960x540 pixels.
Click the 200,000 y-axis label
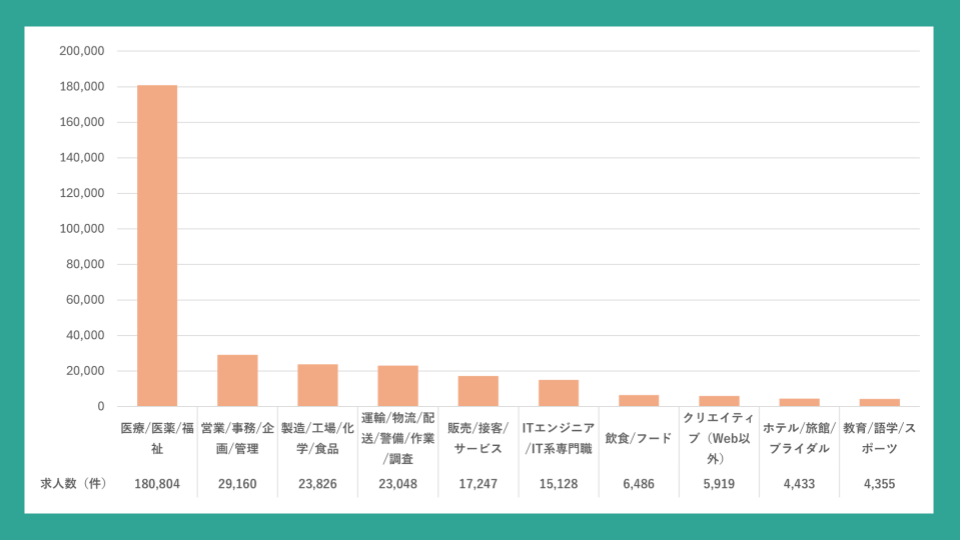coord(82,51)
